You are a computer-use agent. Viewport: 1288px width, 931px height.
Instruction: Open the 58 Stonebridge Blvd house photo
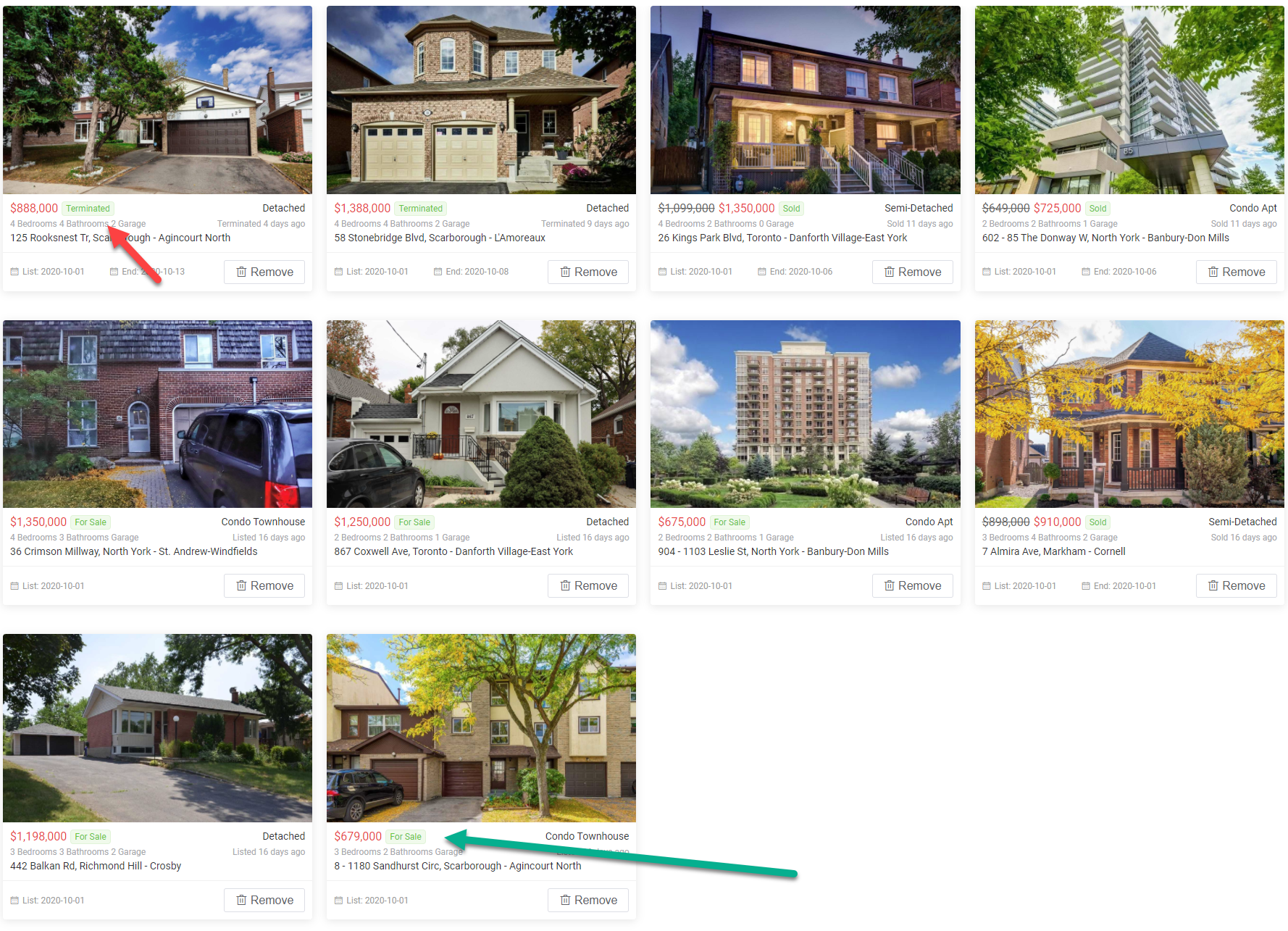481,100
